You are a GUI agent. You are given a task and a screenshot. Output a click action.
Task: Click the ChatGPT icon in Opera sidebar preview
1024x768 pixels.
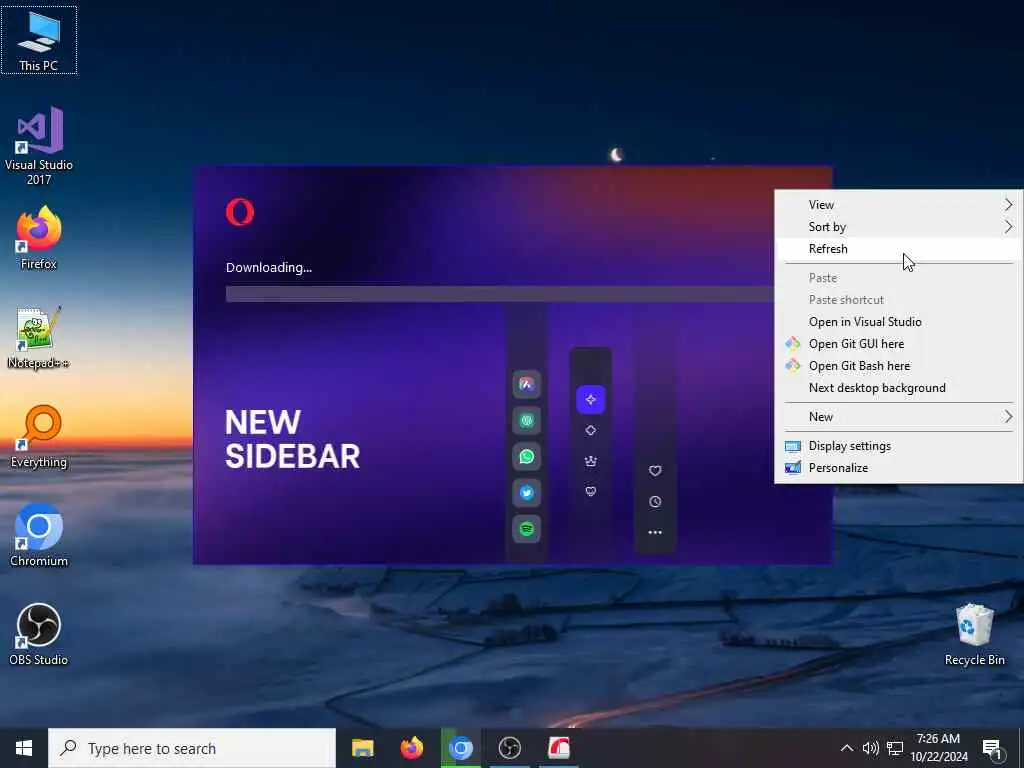(526, 421)
